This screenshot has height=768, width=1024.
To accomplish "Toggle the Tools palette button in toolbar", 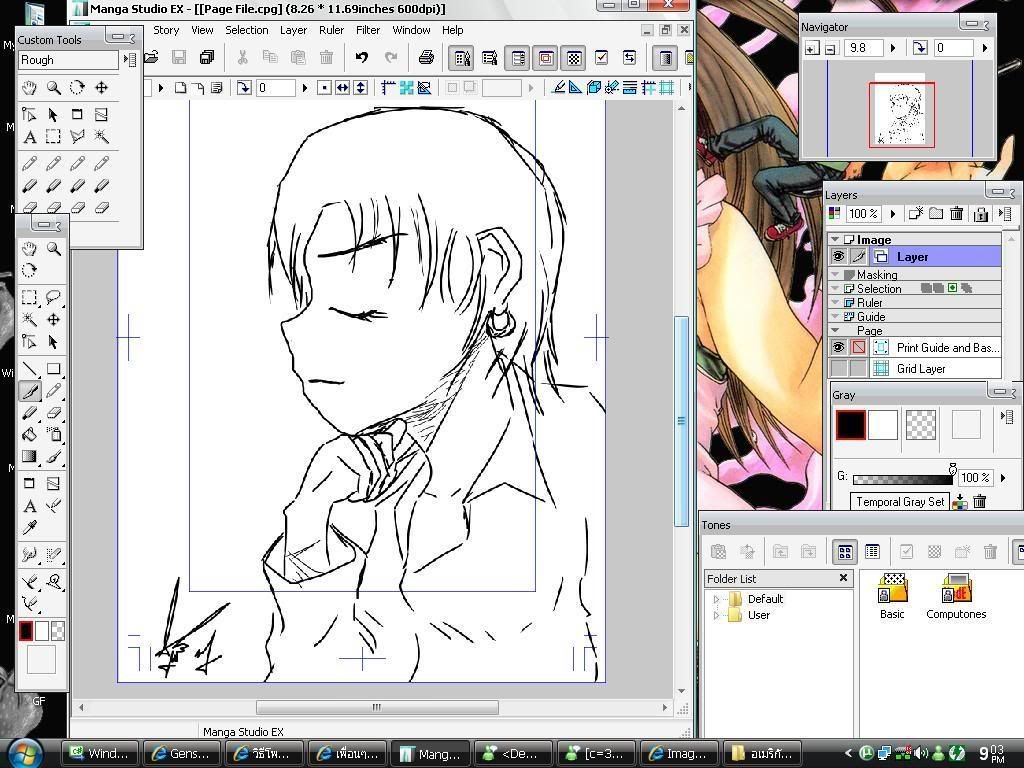I will pyautogui.click(x=462, y=58).
